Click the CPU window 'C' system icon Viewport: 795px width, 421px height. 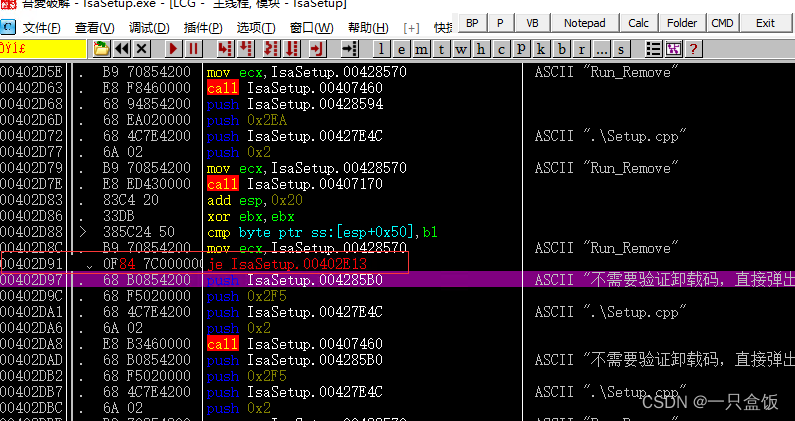click(8, 27)
